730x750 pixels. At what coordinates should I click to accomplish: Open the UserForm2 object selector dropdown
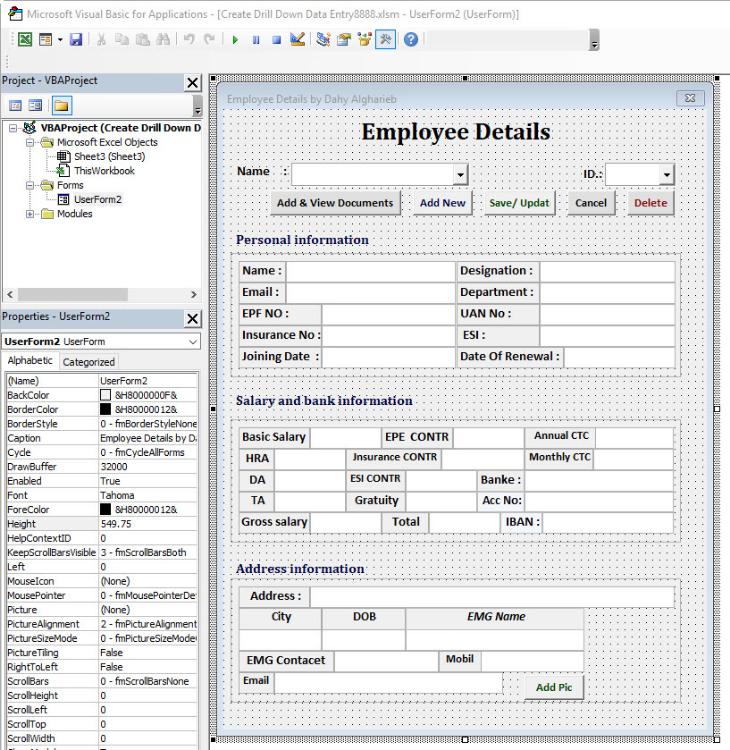tap(193, 342)
